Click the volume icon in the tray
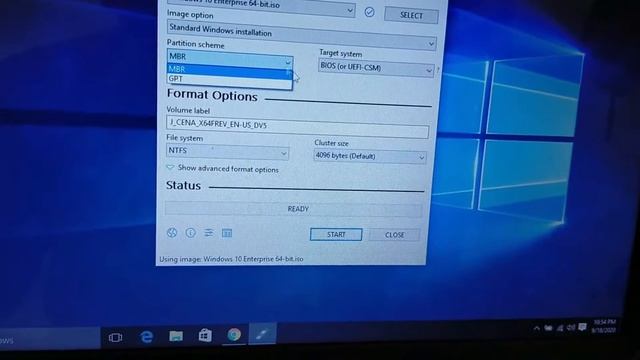Screen dimensions: 640x360 click(571, 327)
